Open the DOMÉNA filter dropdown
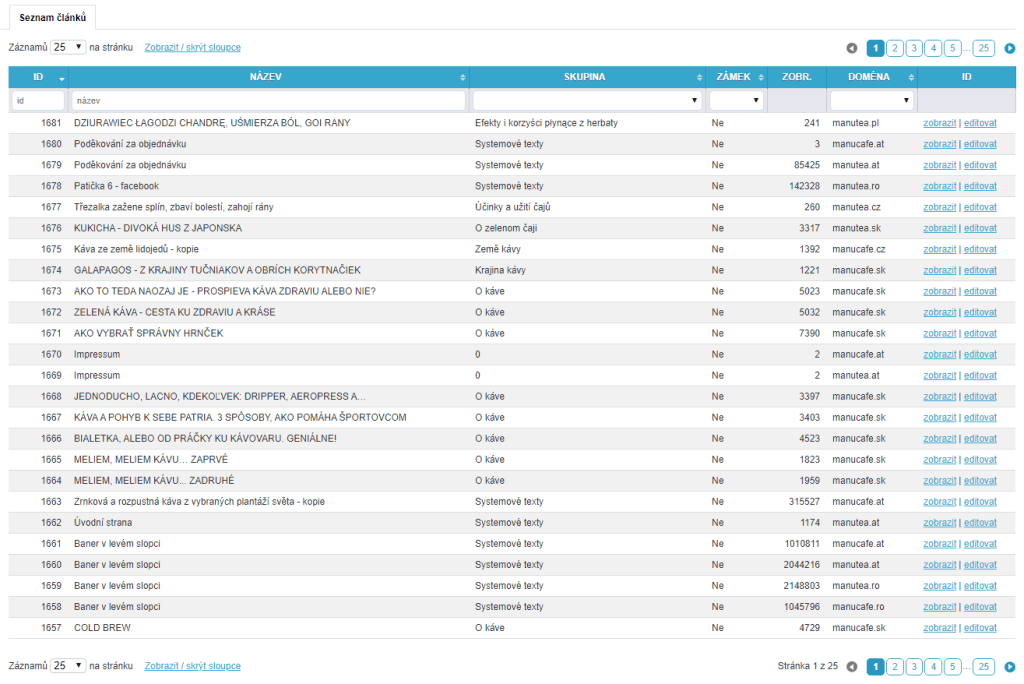 [871, 101]
